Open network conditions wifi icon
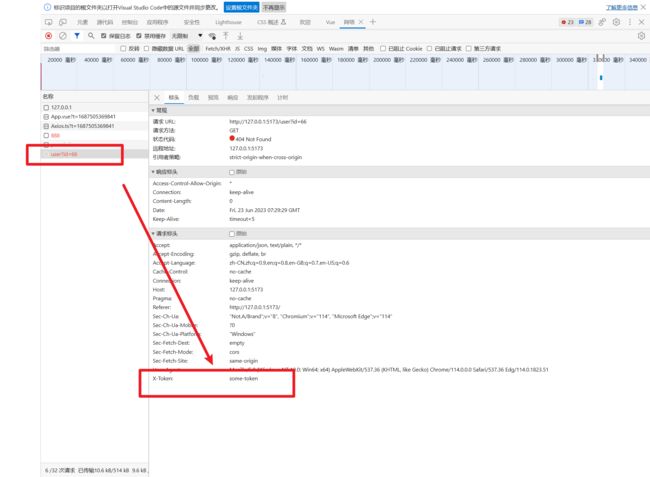The height and width of the screenshot is (477, 650). pyautogui.click(x=212, y=36)
